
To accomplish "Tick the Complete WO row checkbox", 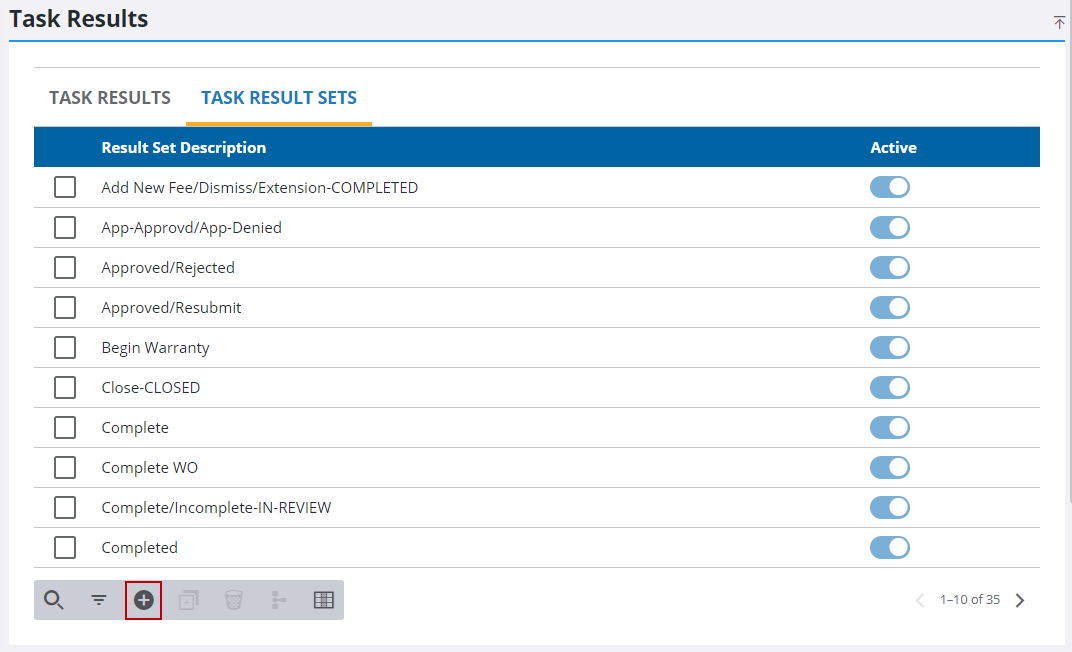I will click(x=65, y=468).
